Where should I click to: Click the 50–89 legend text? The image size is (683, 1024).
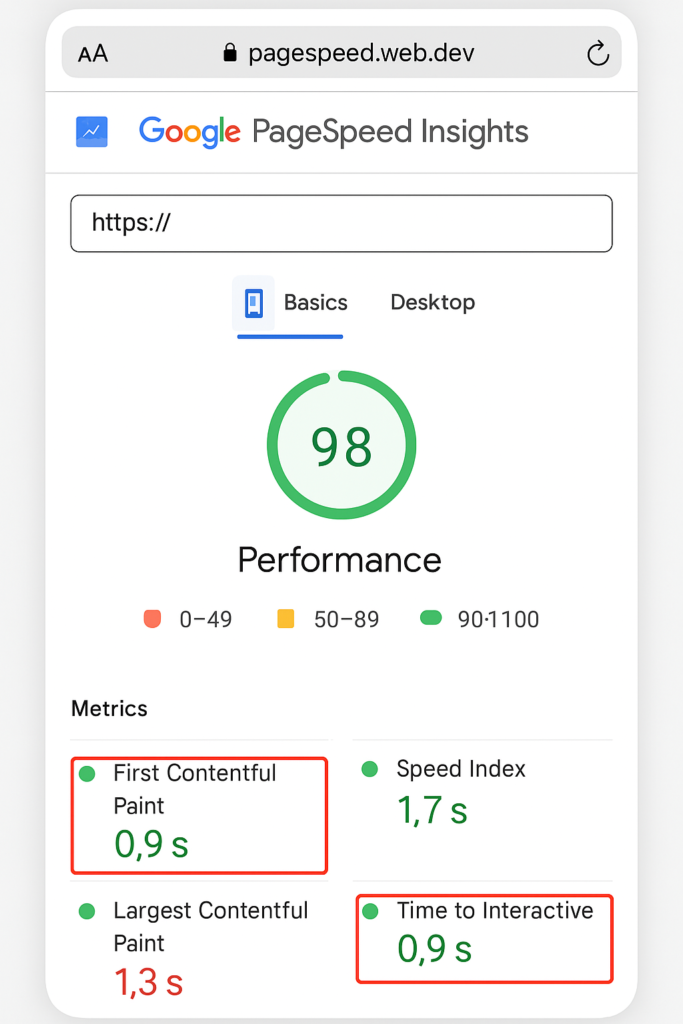tap(346, 619)
